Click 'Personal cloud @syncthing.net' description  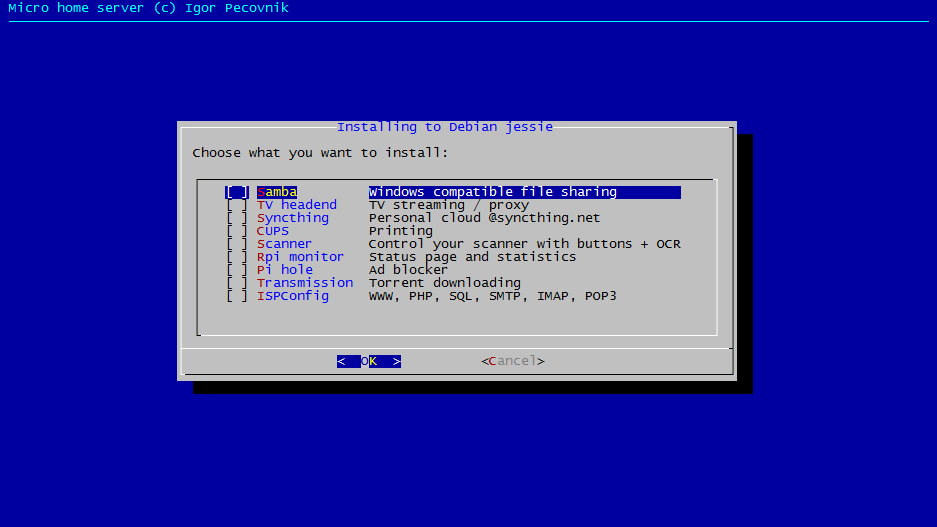pos(485,218)
